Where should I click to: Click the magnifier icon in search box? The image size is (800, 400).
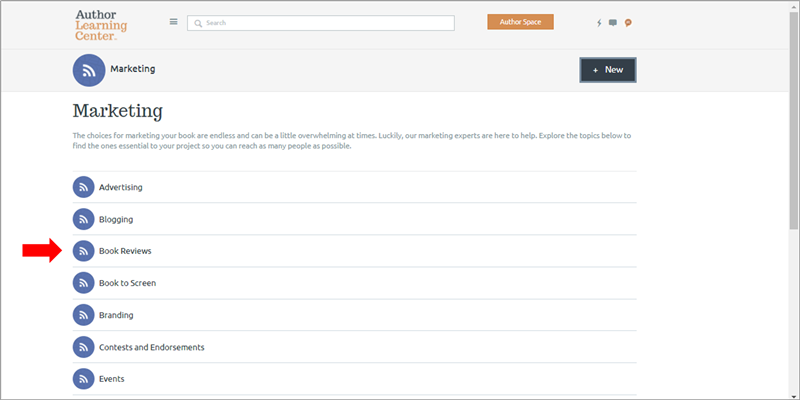point(198,23)
